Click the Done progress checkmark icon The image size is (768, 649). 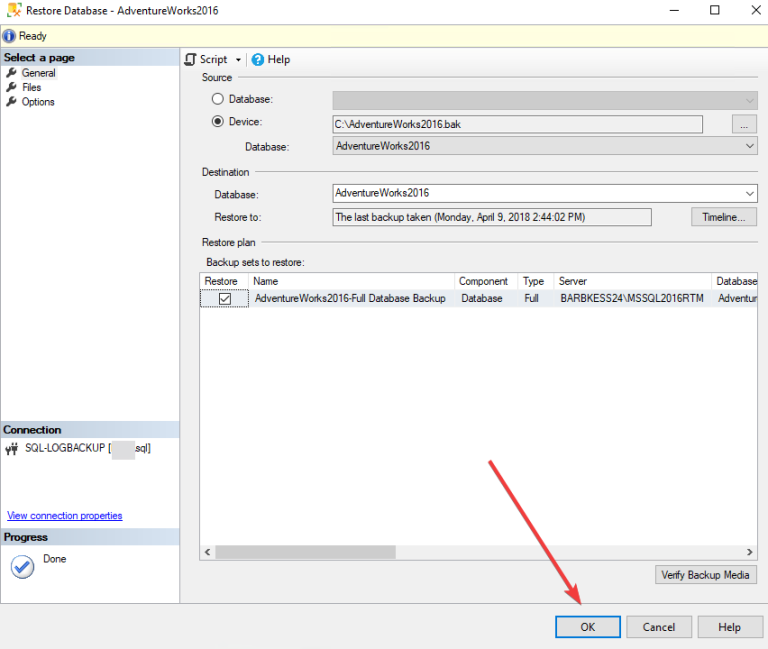23,567
